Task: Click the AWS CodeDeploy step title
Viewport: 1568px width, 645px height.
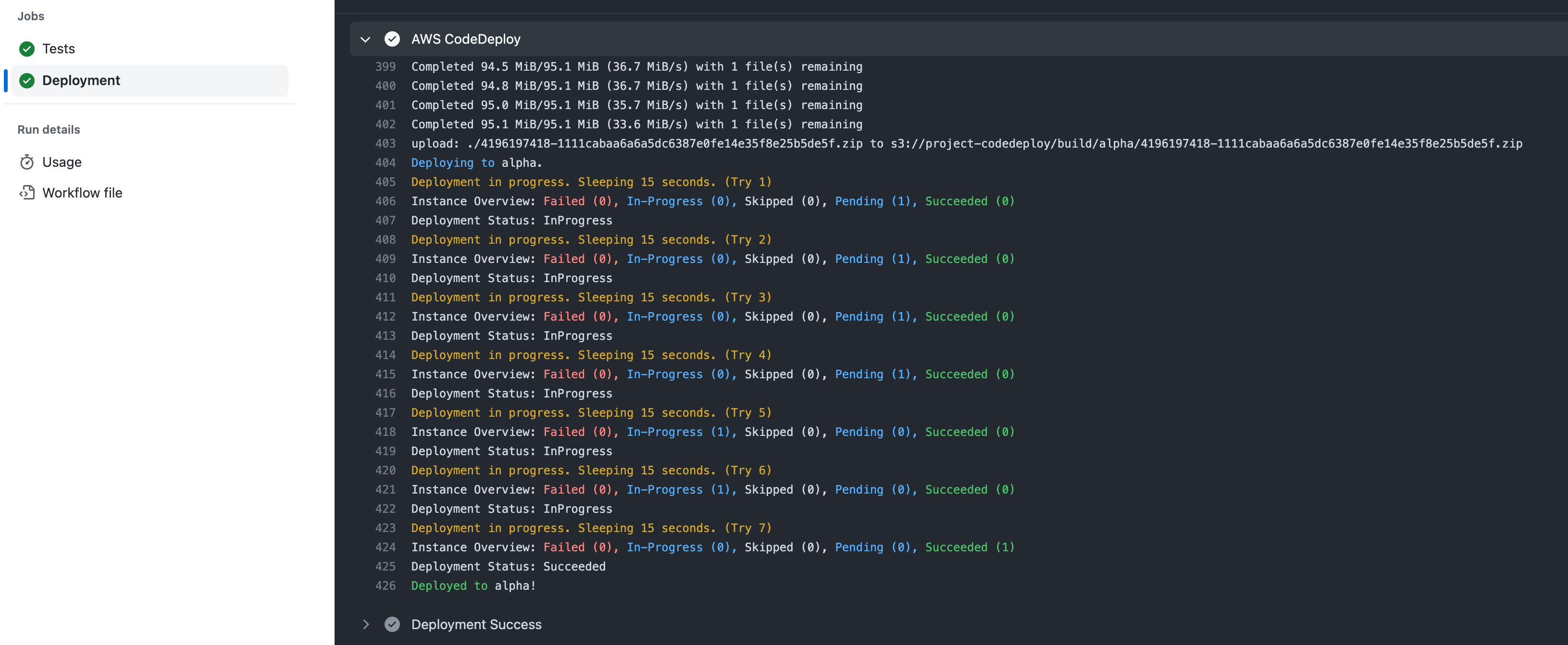Action: pos(466,39)
